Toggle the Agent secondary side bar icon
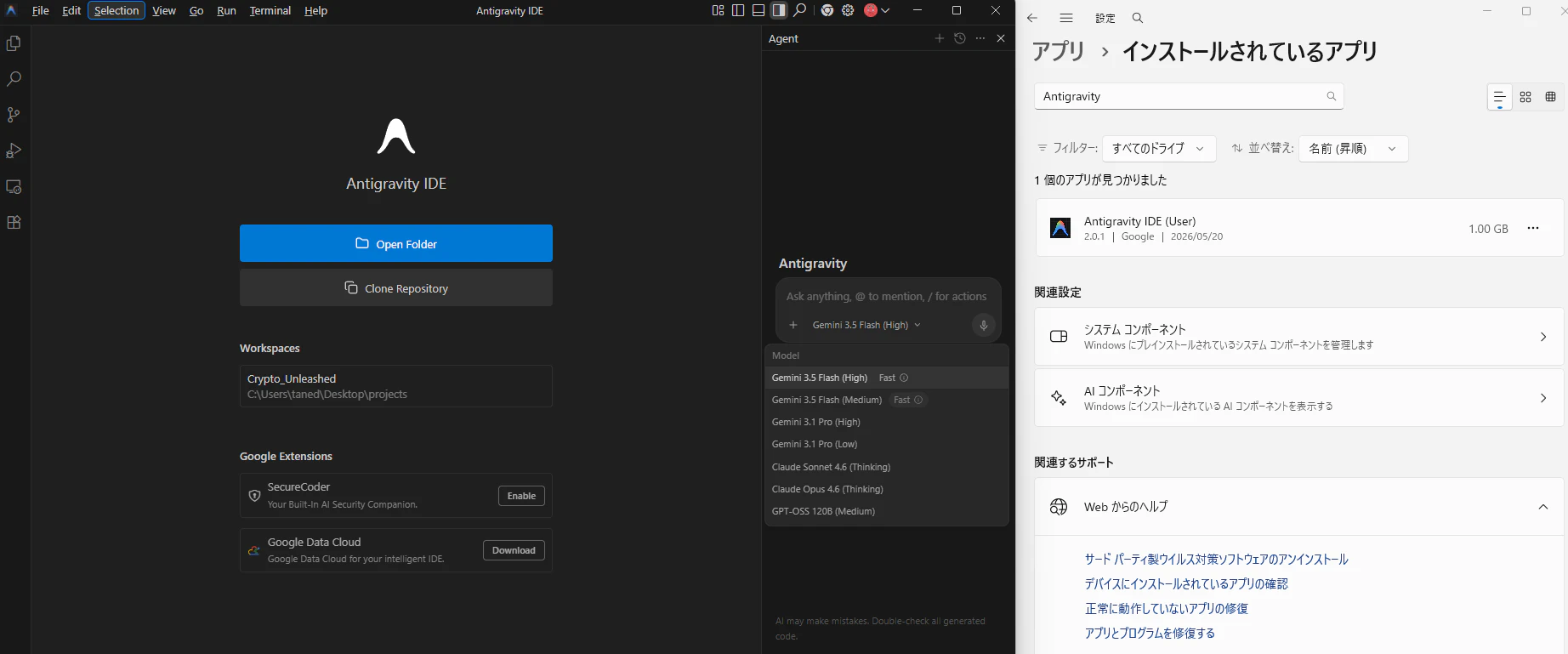The image size is (1568, 654). (x=779, y=10)
